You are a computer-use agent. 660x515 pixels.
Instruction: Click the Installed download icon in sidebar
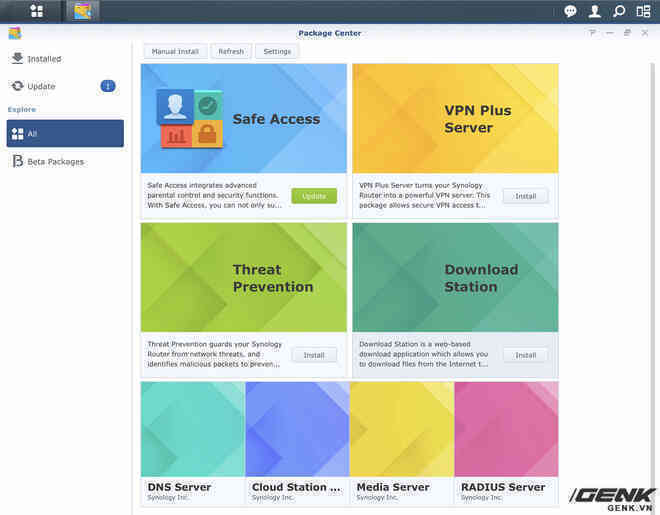(x=17, y=58)
